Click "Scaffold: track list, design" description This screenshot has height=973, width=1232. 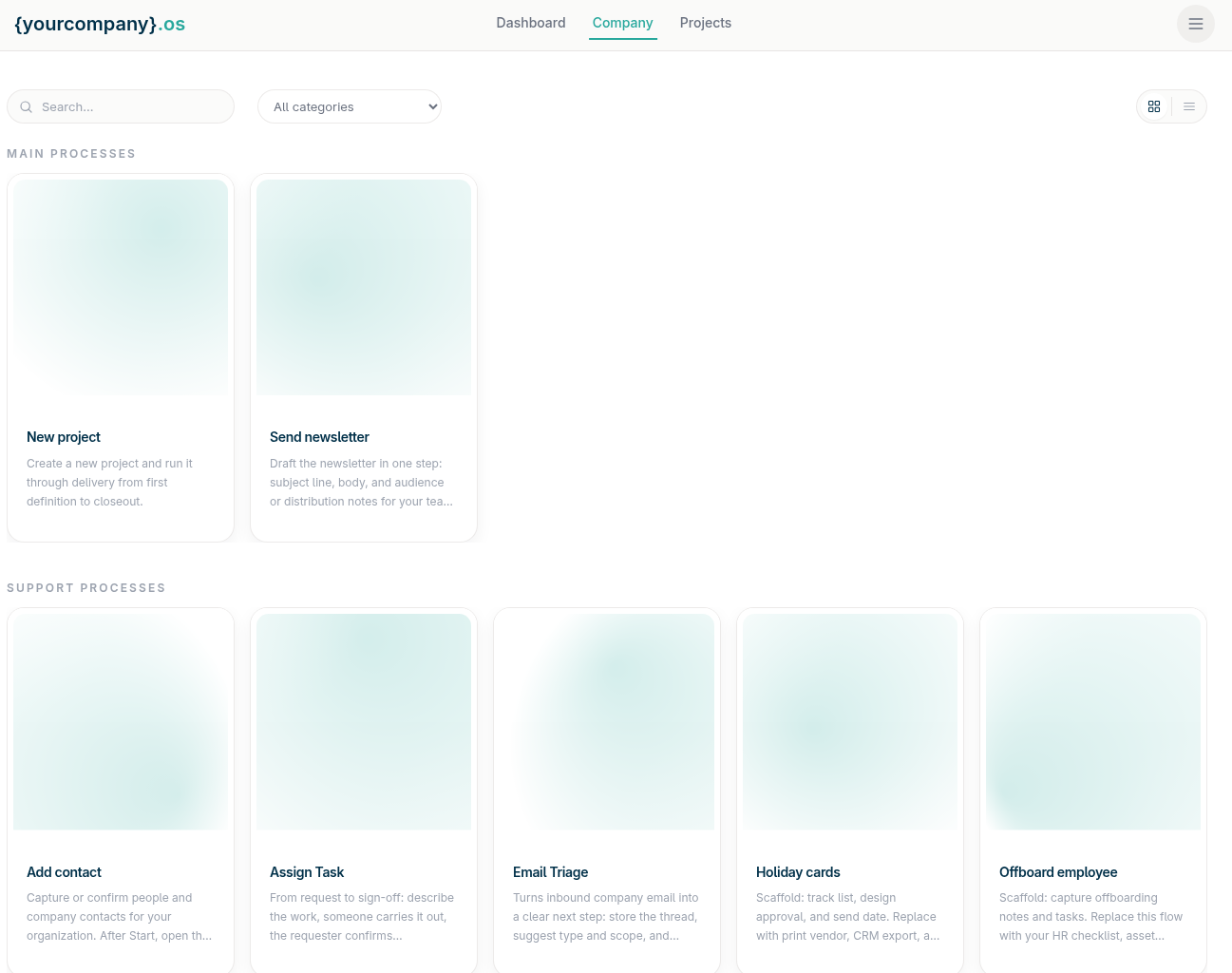(847, 917)
